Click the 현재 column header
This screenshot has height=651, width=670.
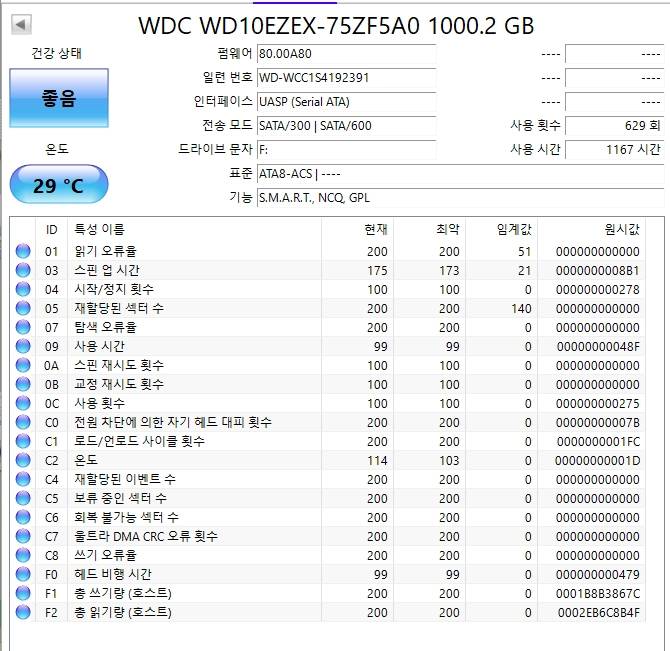click(357, 229)
